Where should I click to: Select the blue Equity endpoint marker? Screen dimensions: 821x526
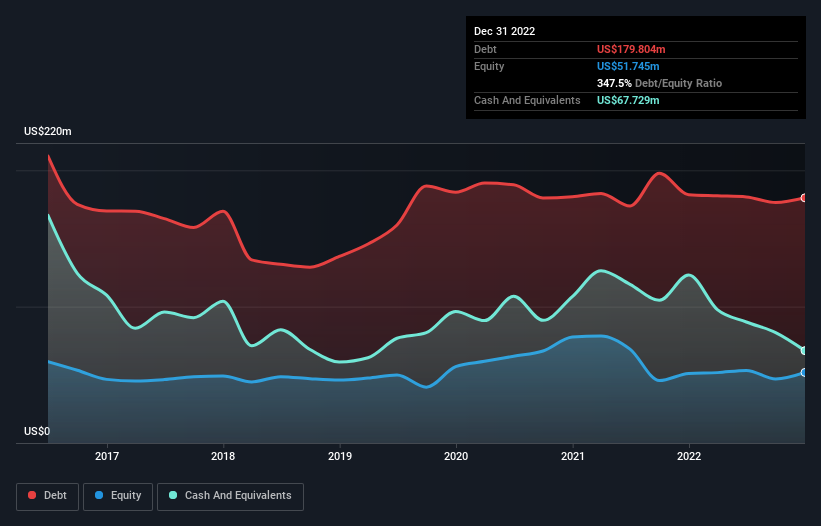(x=804, y=373)
